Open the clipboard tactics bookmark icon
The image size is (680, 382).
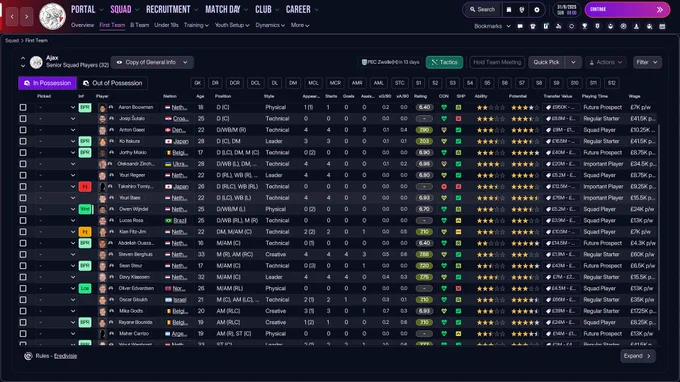tap(546, 26)
